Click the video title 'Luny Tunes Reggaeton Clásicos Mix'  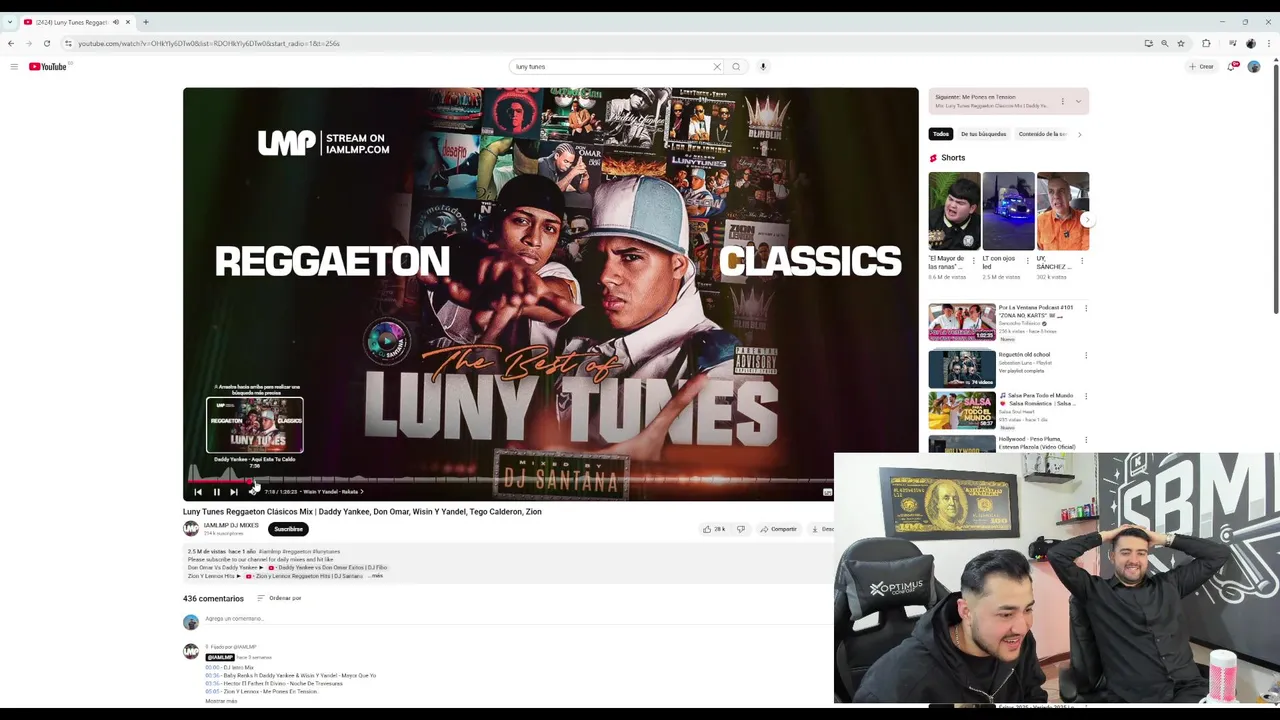pyautogui.click(x=362, y=512)
